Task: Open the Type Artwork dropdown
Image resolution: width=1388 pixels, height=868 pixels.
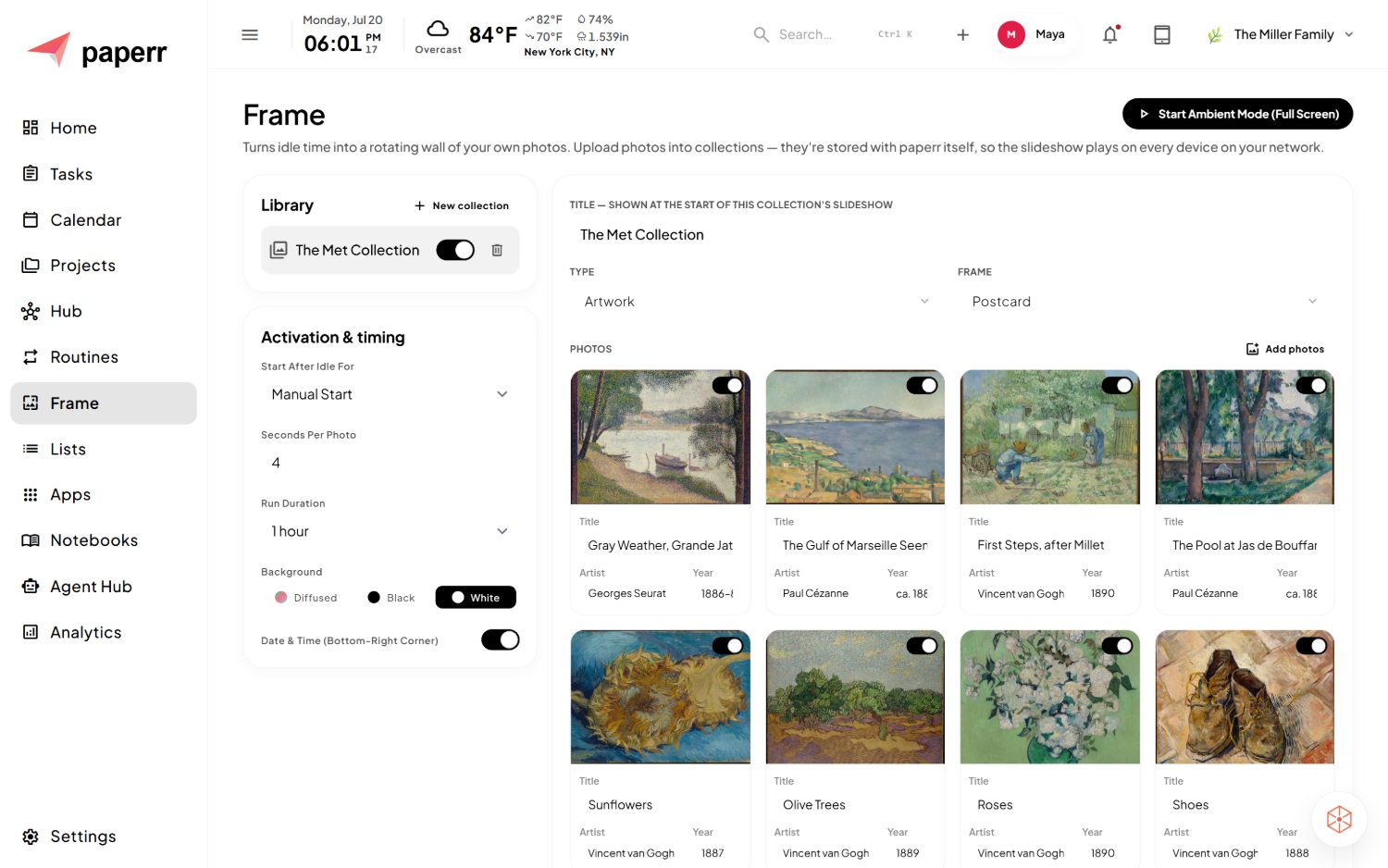Action: click(x=757, y=302)
